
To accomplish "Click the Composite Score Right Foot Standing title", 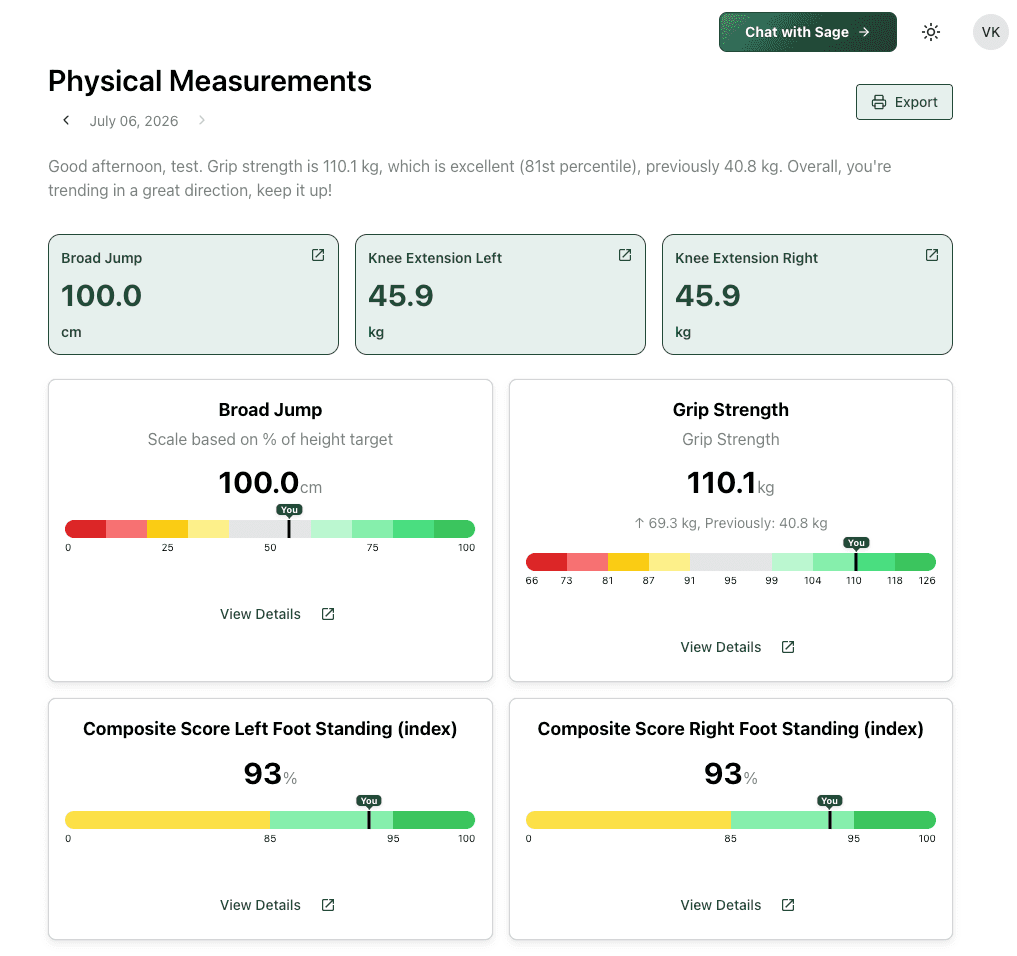I will click(x=730, y=729).
